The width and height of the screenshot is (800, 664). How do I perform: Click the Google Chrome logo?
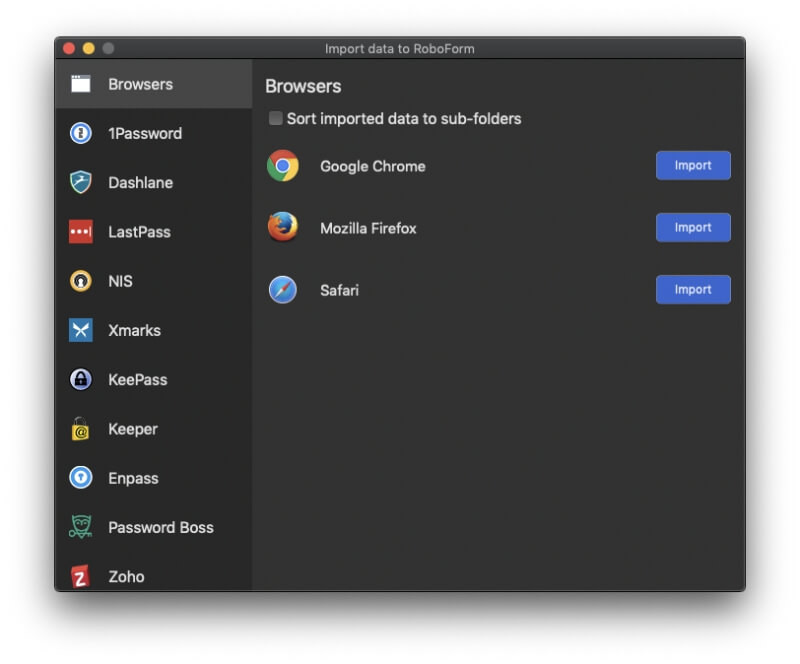tap(283, 166)
